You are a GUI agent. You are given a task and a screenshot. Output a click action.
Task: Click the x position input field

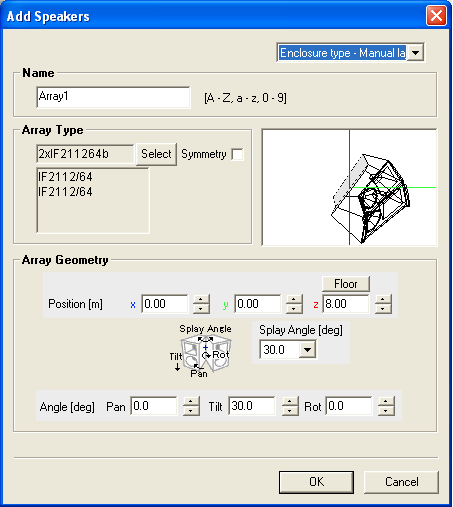click(165, 304)
